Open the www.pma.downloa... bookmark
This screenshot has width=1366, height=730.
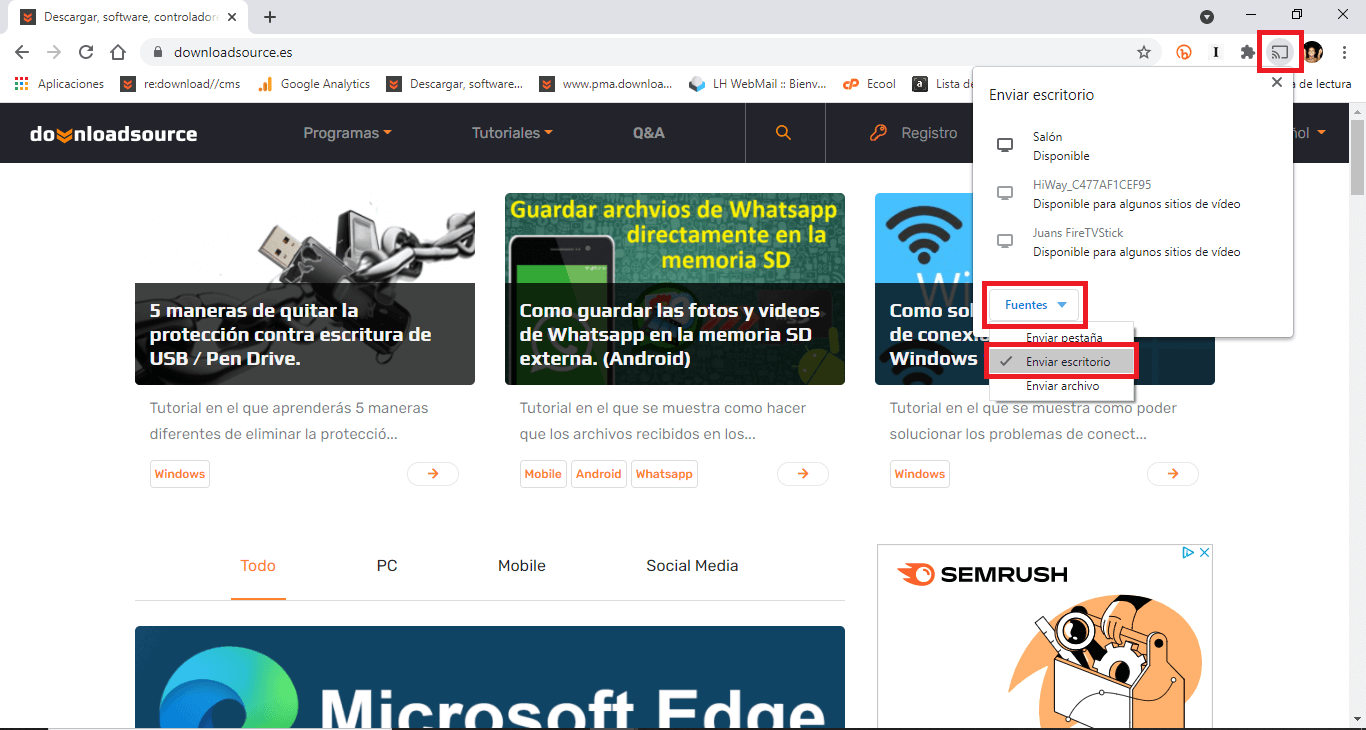[x=606, y=84]
